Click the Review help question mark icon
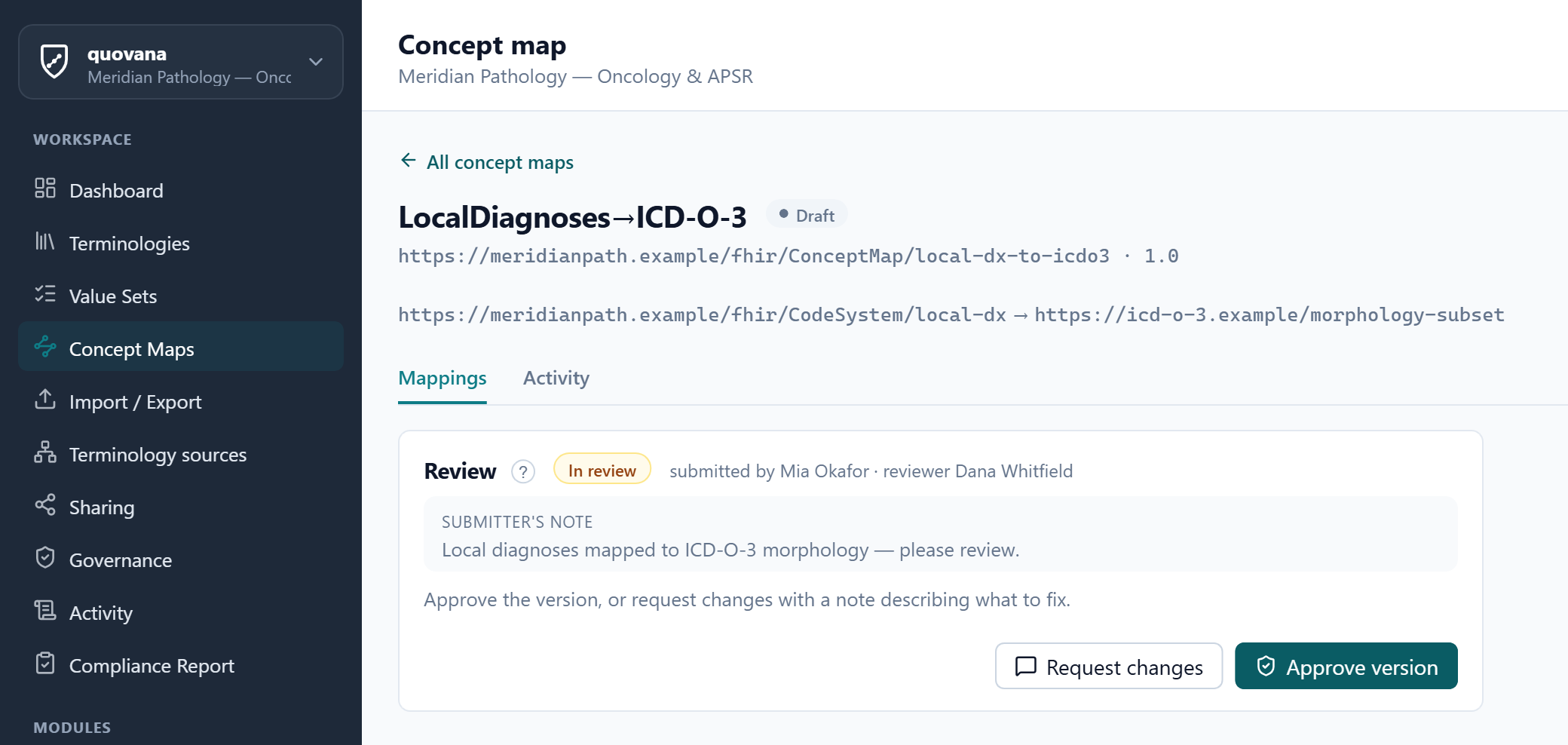Viewport: 1568px width, 745px height. click(523, 471)
